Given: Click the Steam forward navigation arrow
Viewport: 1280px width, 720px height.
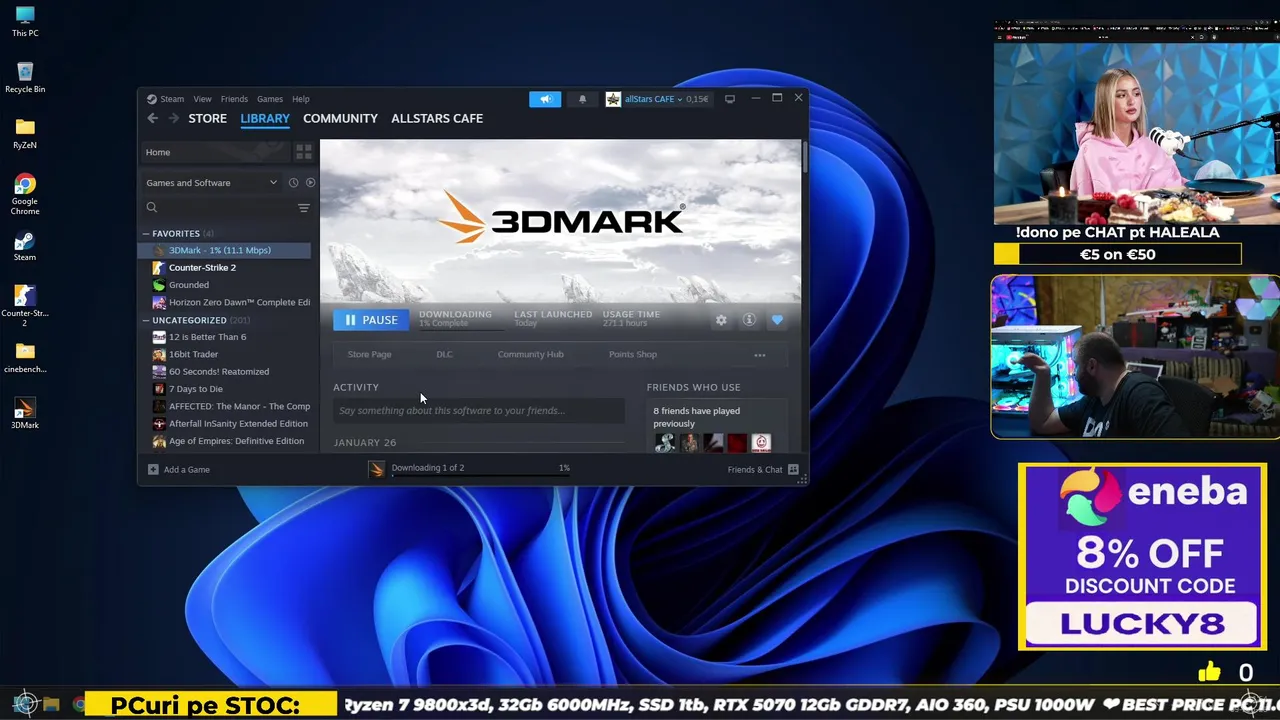Looking at the screenshot, I should coord(174,118).
